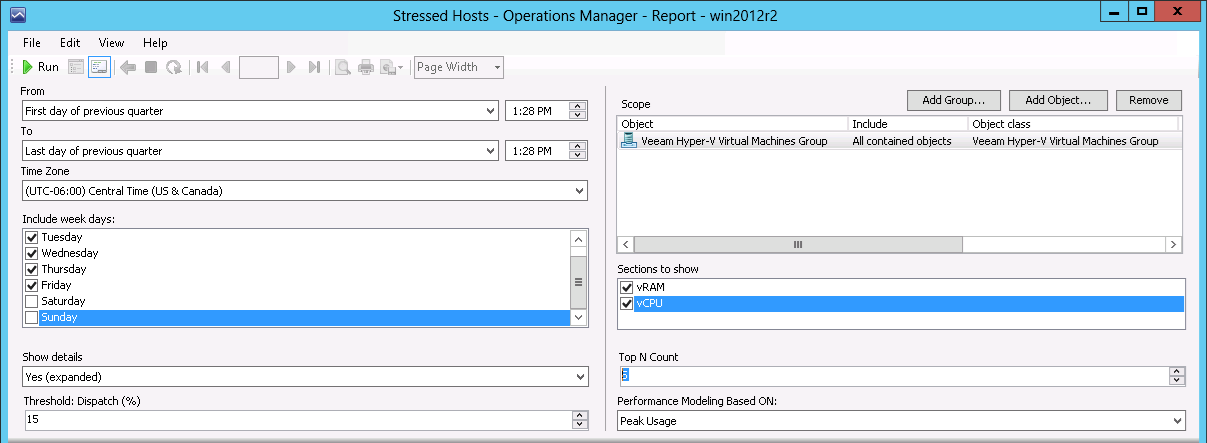Viewport: 1207px width, 443px height.
Task: Increase Threshold Dispatch percentage
Action: 580,416
